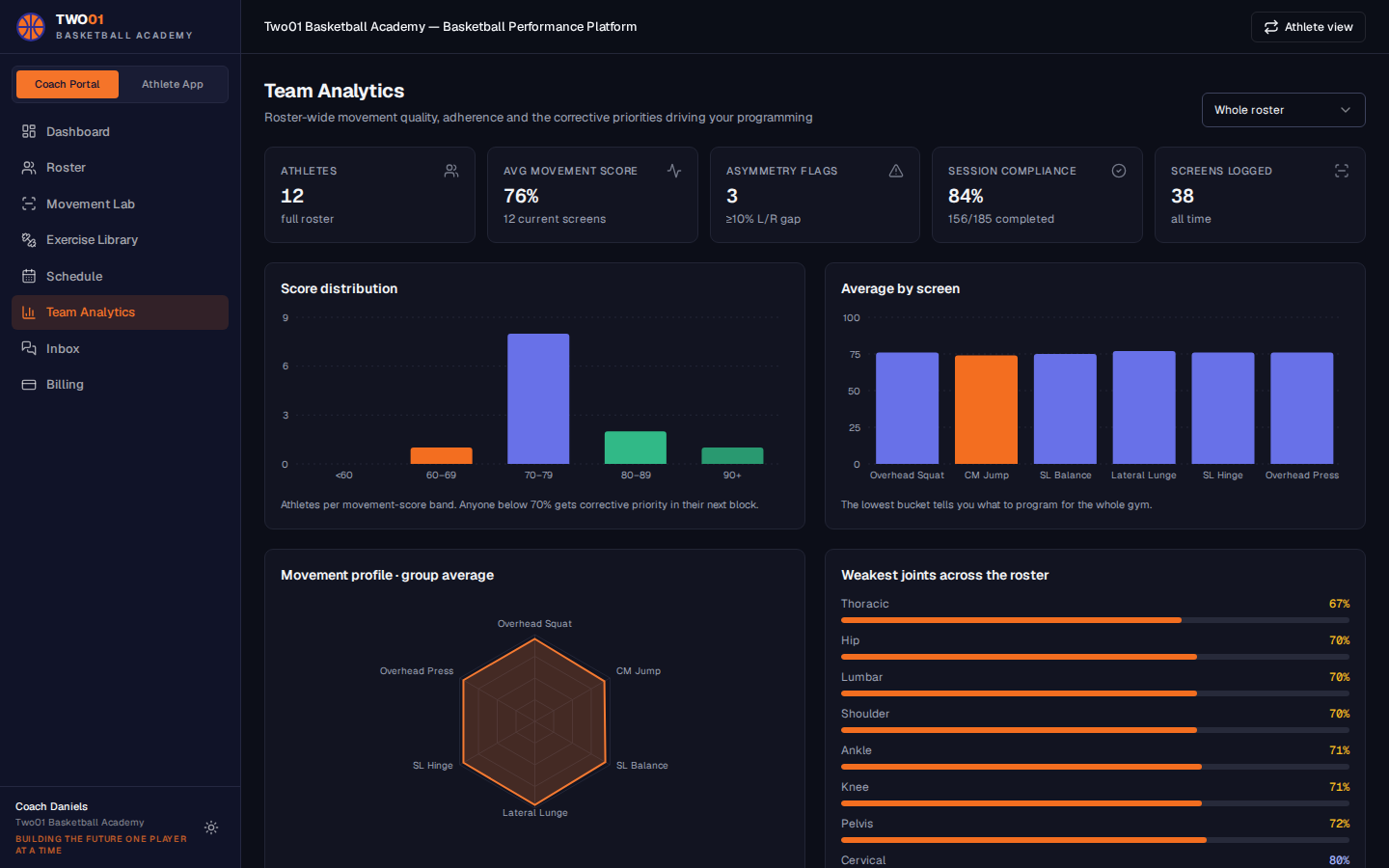Screen dimensions: 1389x868
Task: Click the 90+ distribution bar
Action: coord(732,456)
